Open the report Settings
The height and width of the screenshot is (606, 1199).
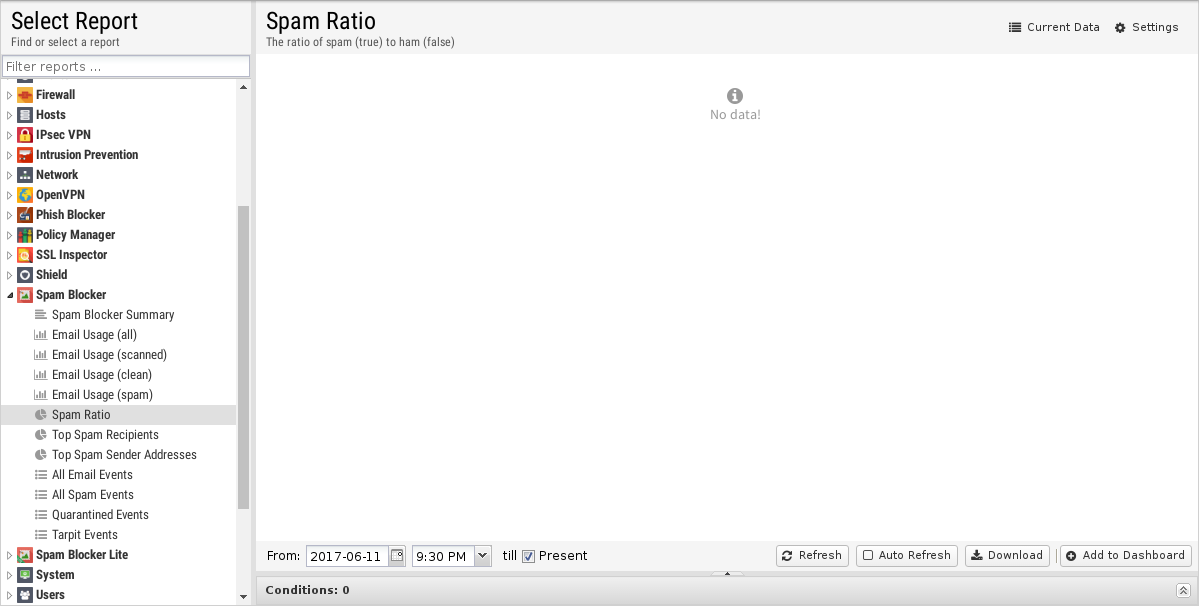(x=1146, y=28)
